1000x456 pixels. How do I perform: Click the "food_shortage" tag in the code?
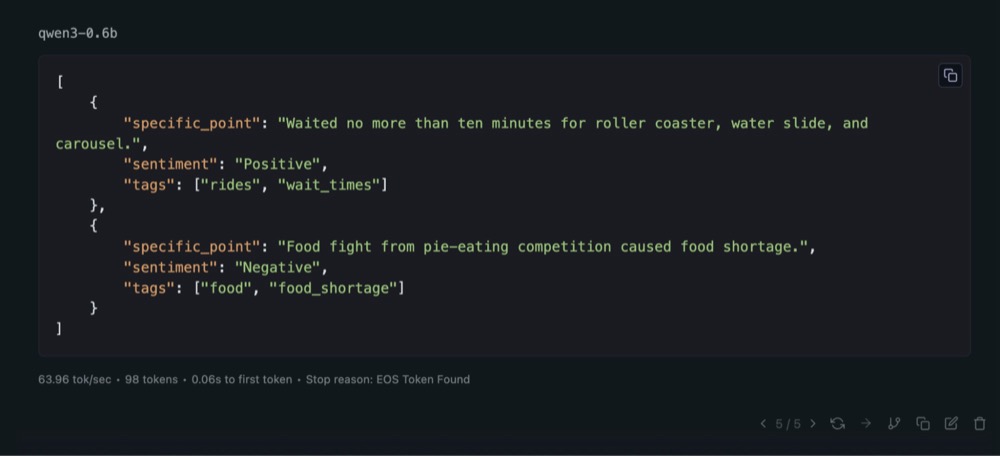click(x=336, y=288)
